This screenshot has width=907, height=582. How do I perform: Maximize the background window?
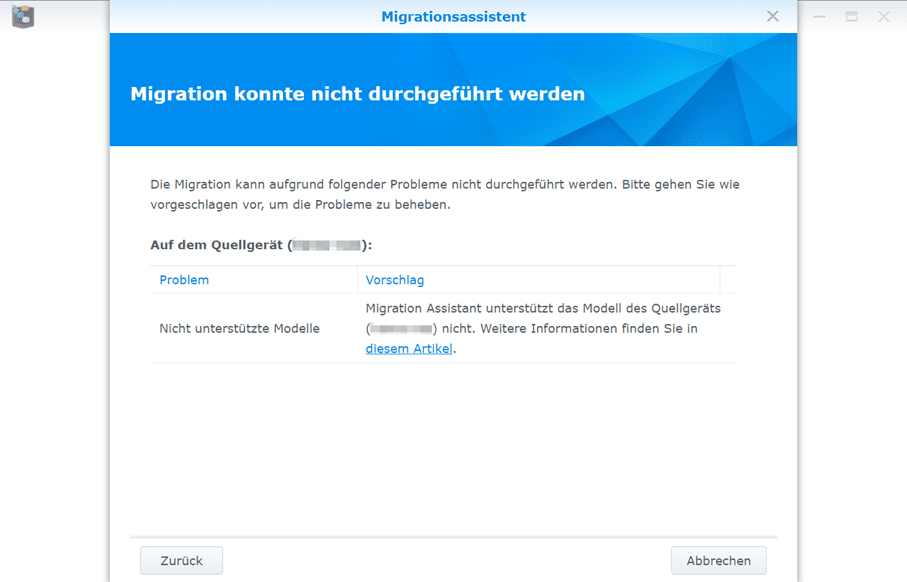[x=851, y=17]
